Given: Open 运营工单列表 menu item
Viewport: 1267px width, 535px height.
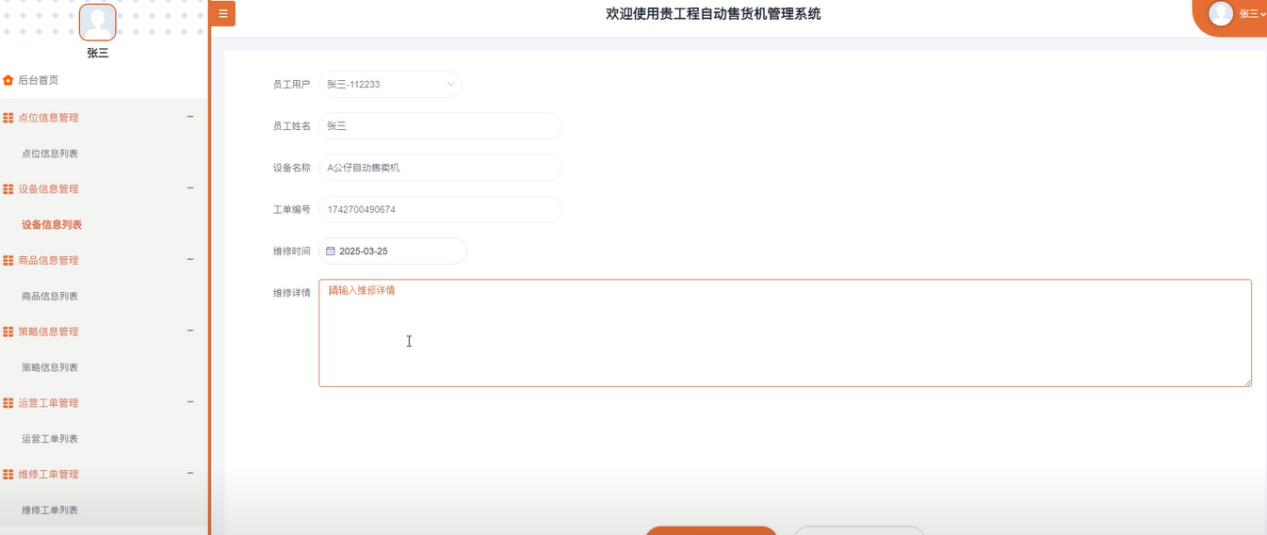Looking at the screenshot, I should tap(50, 439).
